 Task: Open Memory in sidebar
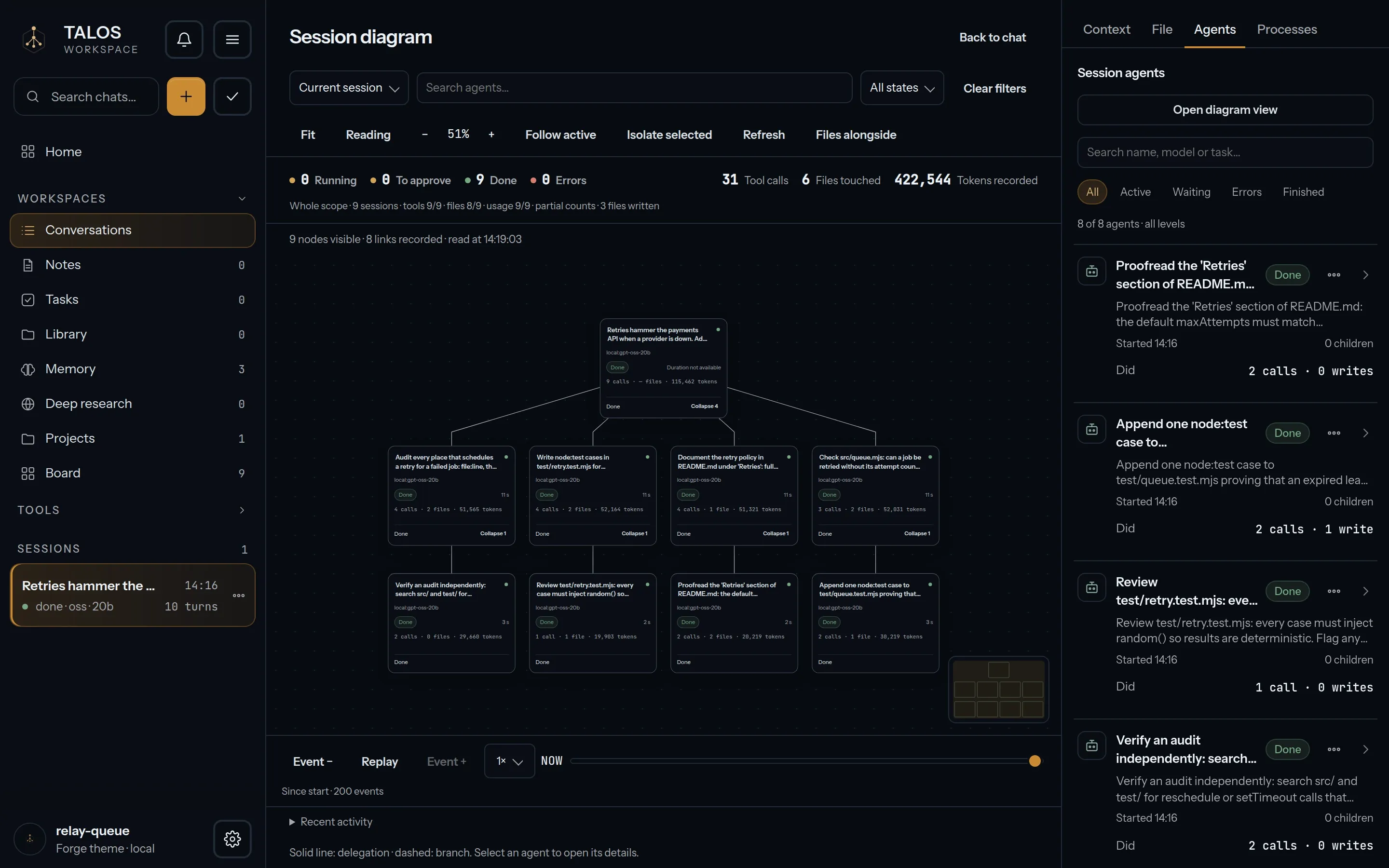[x=133, y=369]
